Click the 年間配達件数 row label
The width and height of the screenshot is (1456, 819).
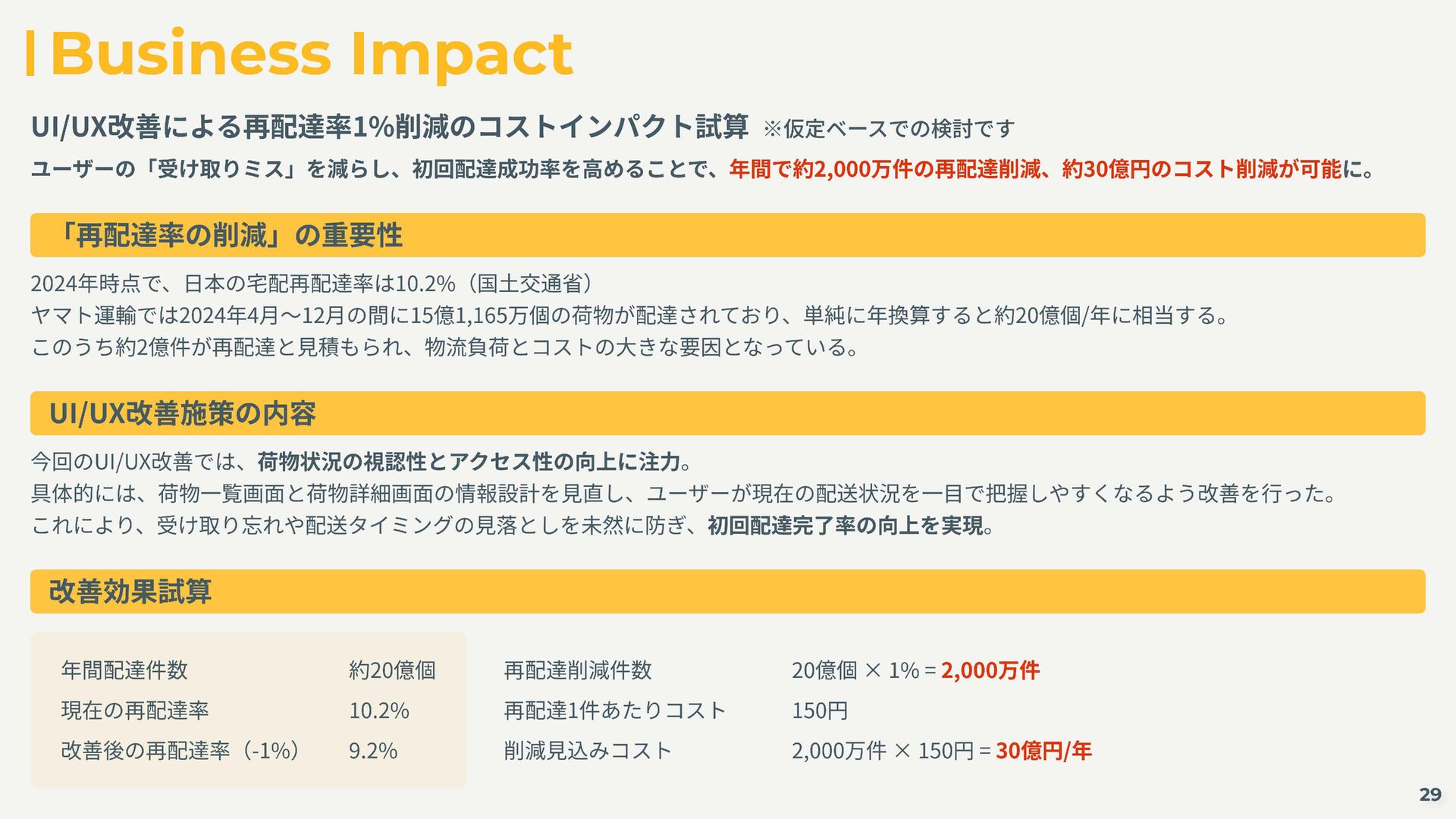coord(124,670)
